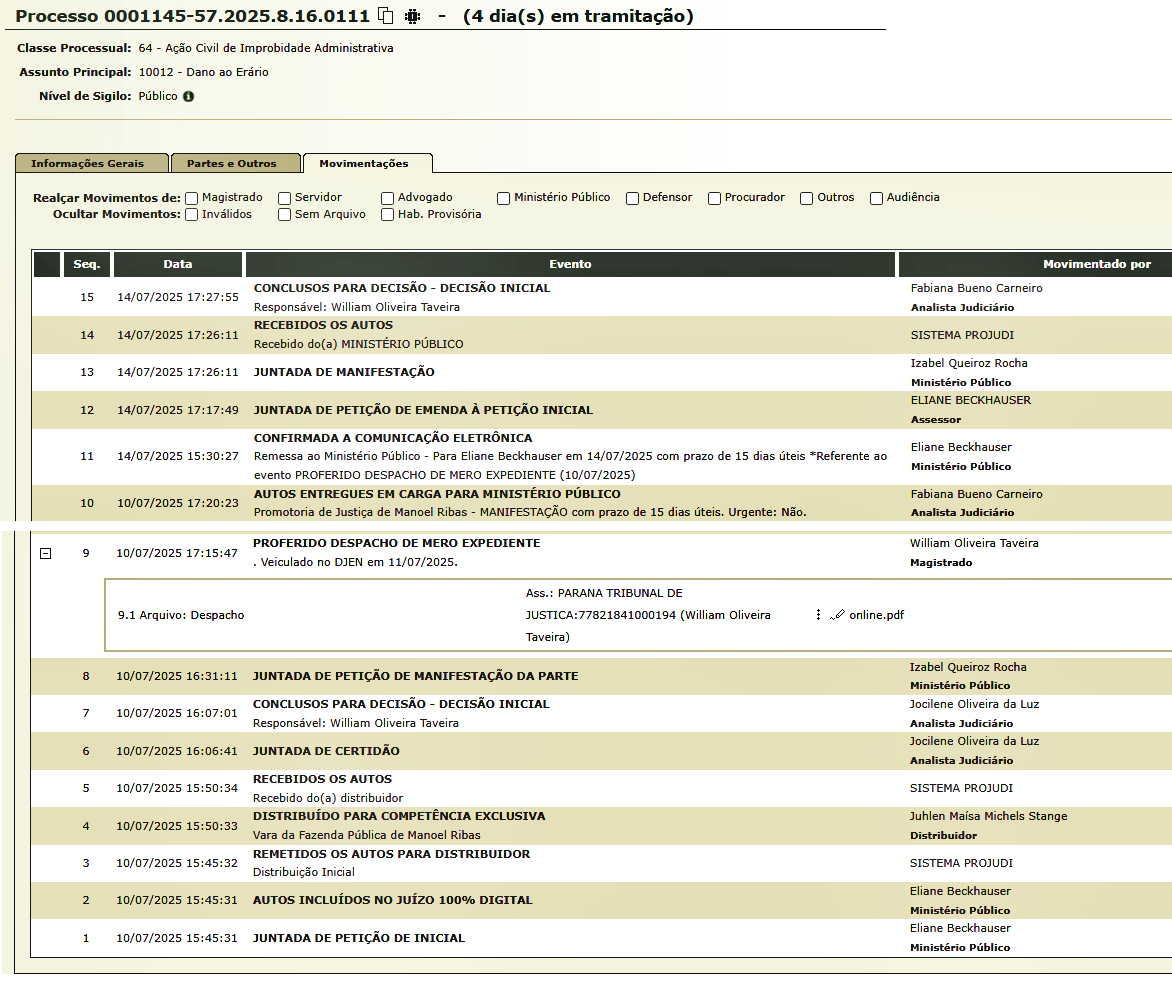Check the Magistrado highlight checkbox

[x=192, y=198]
